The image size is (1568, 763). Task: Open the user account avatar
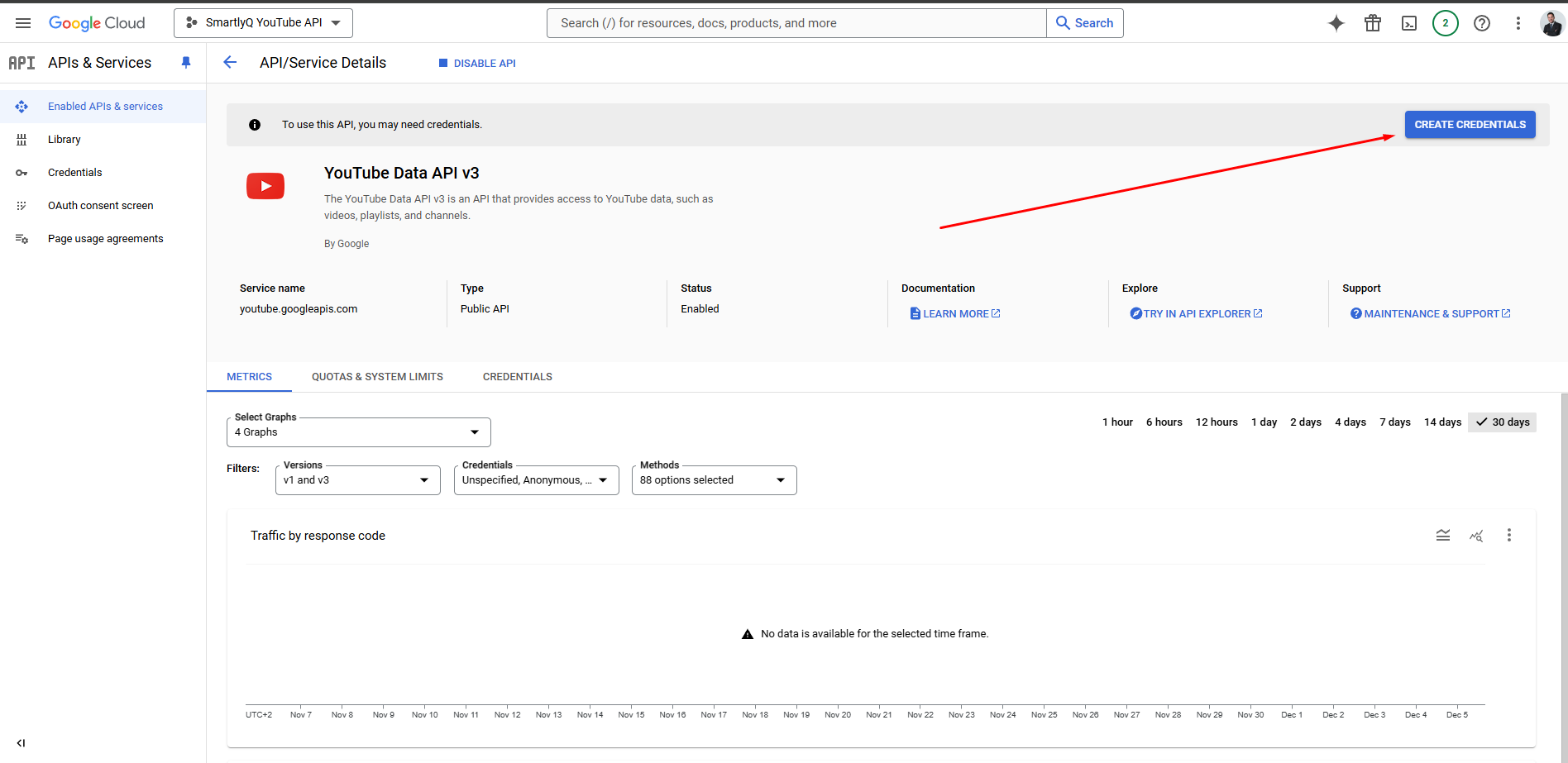(1551, 23)
